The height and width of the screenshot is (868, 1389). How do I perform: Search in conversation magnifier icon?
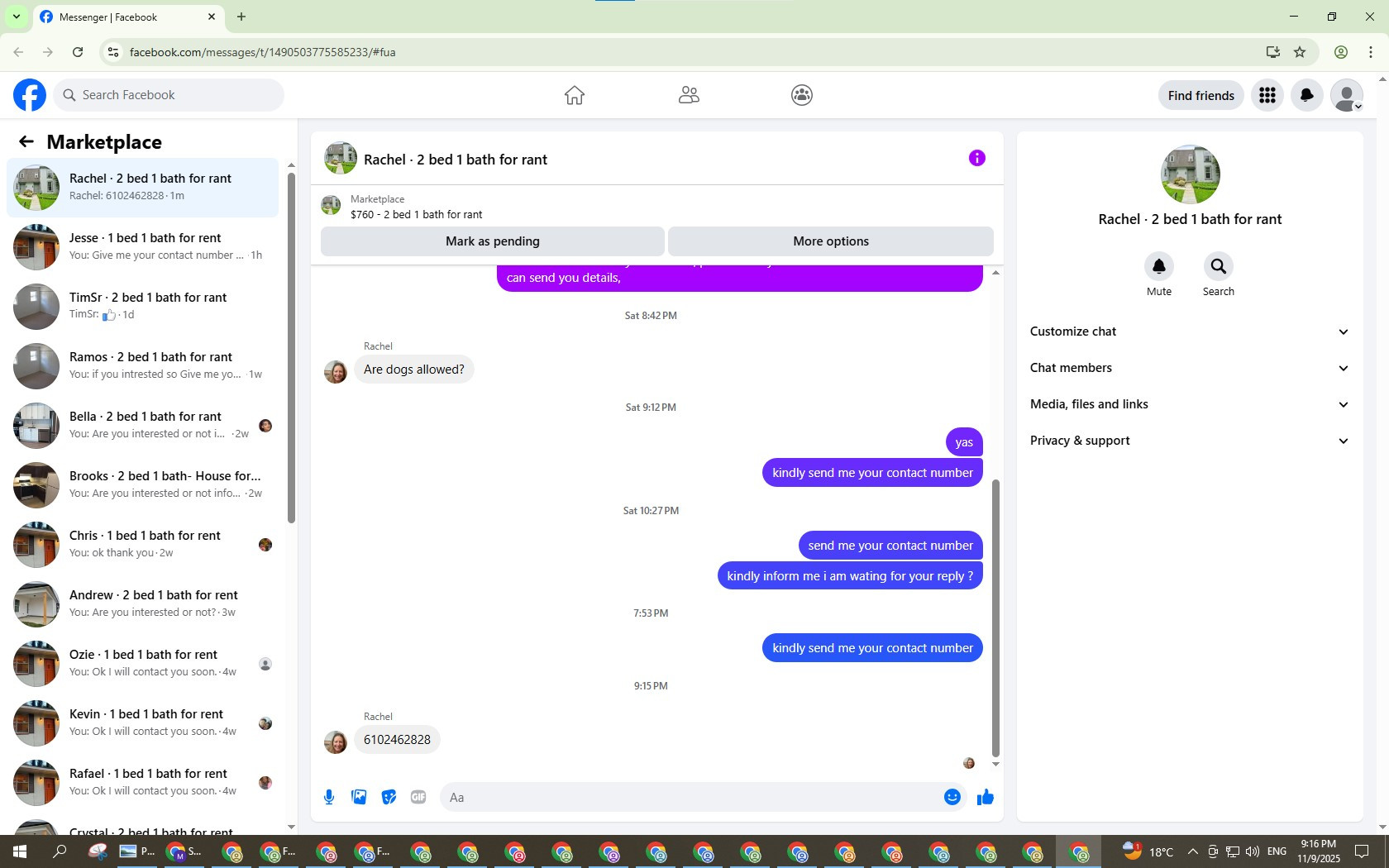tap(1219, 266)
